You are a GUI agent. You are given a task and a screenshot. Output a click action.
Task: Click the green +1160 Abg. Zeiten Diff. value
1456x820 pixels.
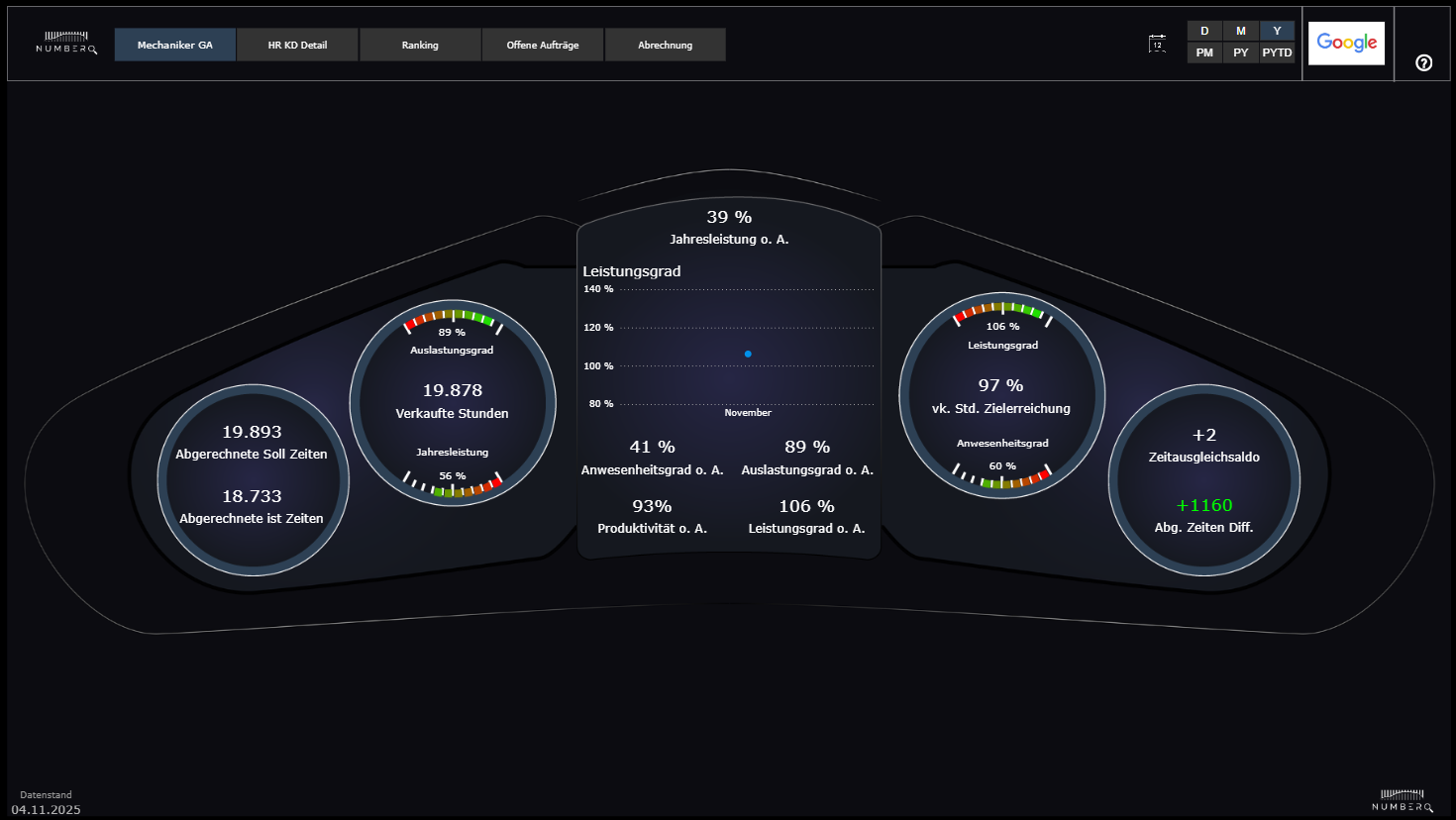point(1204,505)
